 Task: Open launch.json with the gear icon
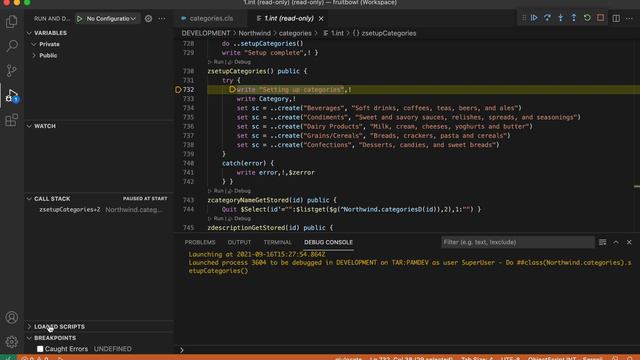point(149,19)
